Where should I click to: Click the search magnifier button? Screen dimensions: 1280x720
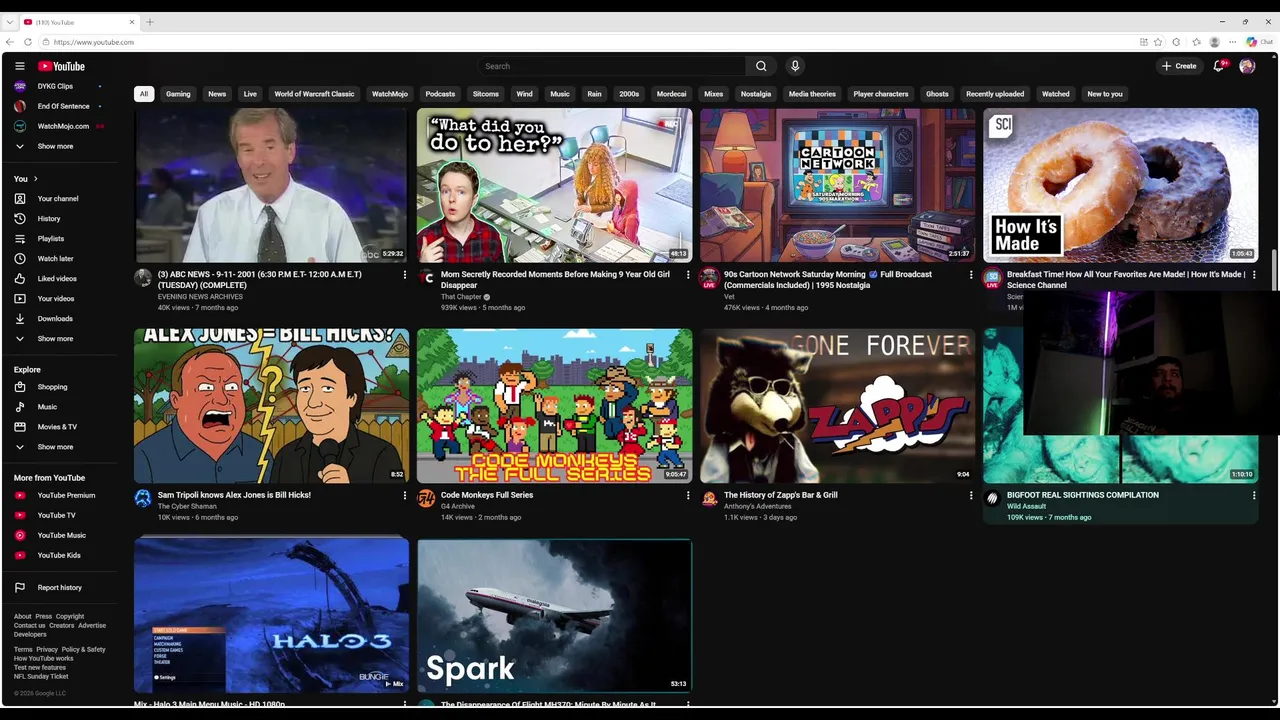tap(761, 66)
